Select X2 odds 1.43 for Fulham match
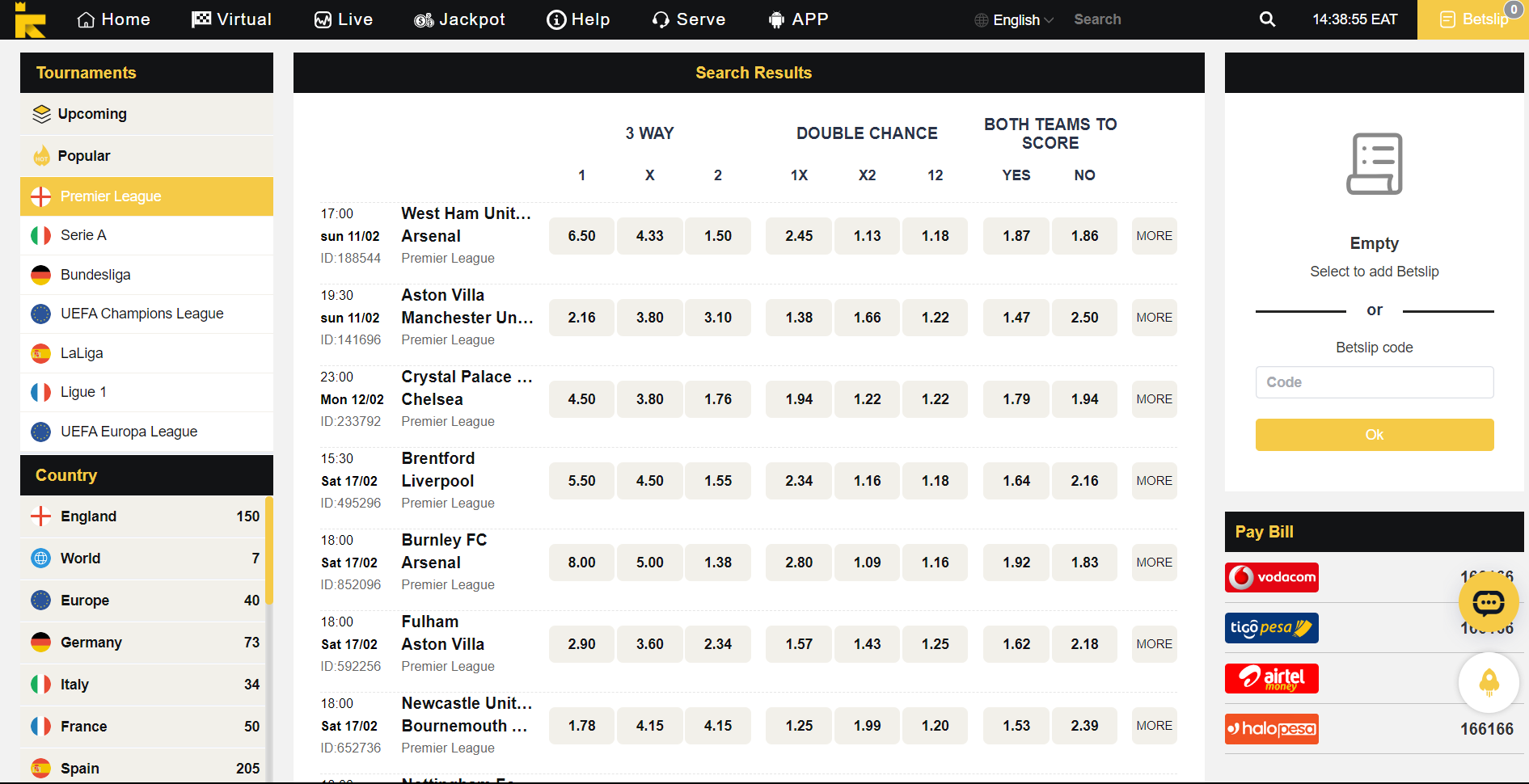This screenshot has width=1529, height=784. pyautogui.click(x=868, y=644)
